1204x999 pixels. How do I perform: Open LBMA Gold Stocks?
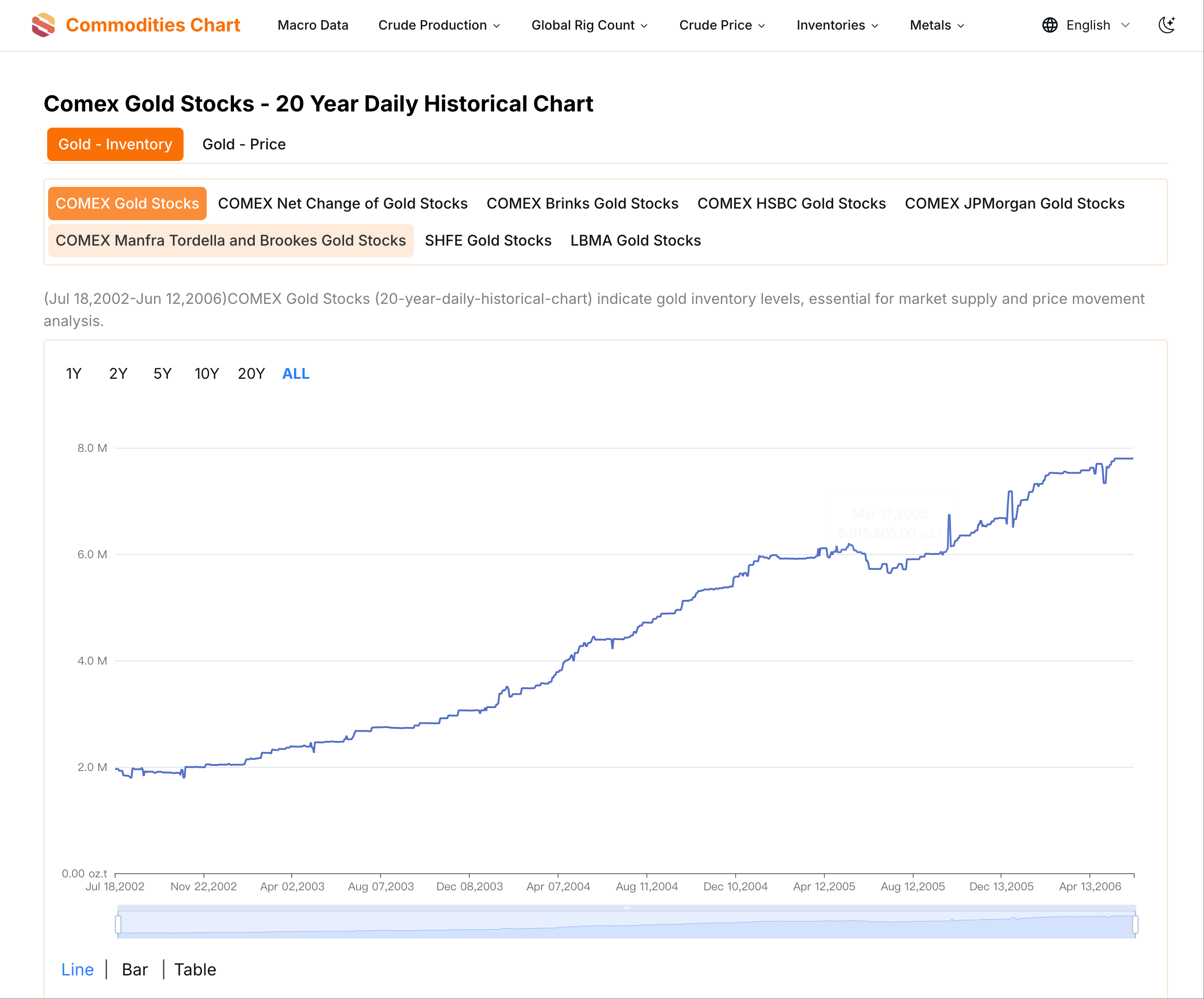pos(635,240)
